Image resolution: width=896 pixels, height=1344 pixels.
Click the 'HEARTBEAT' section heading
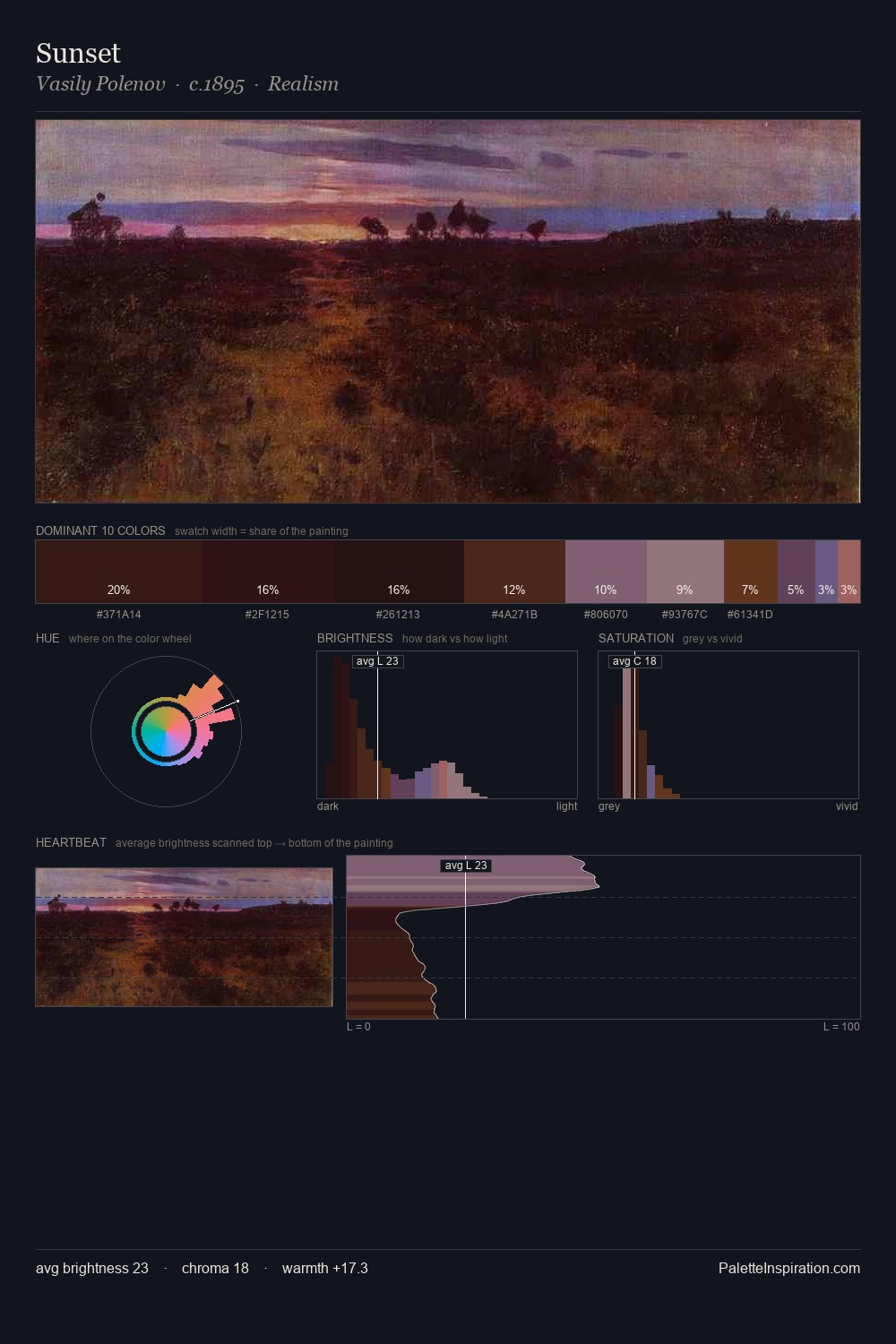pyautogui.click(x=71, y=842)
